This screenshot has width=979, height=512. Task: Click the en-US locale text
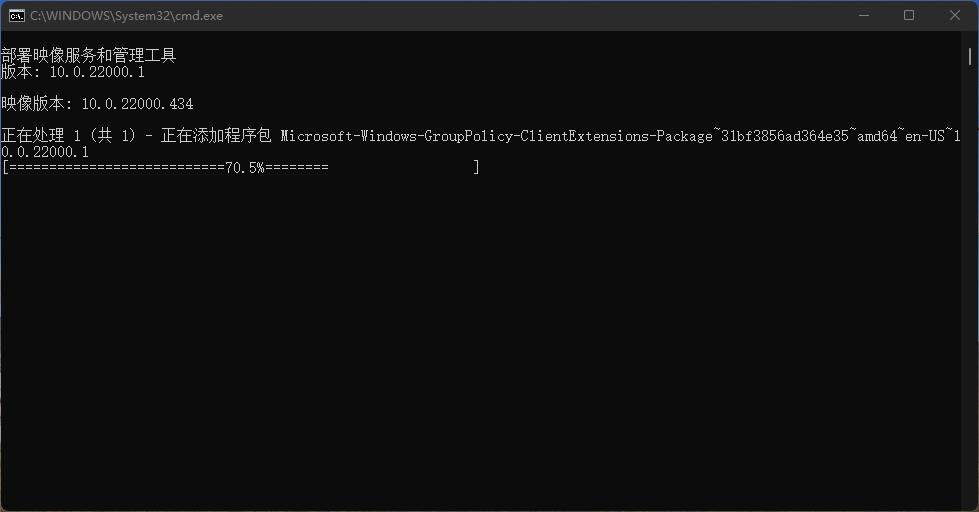[925, 136]
